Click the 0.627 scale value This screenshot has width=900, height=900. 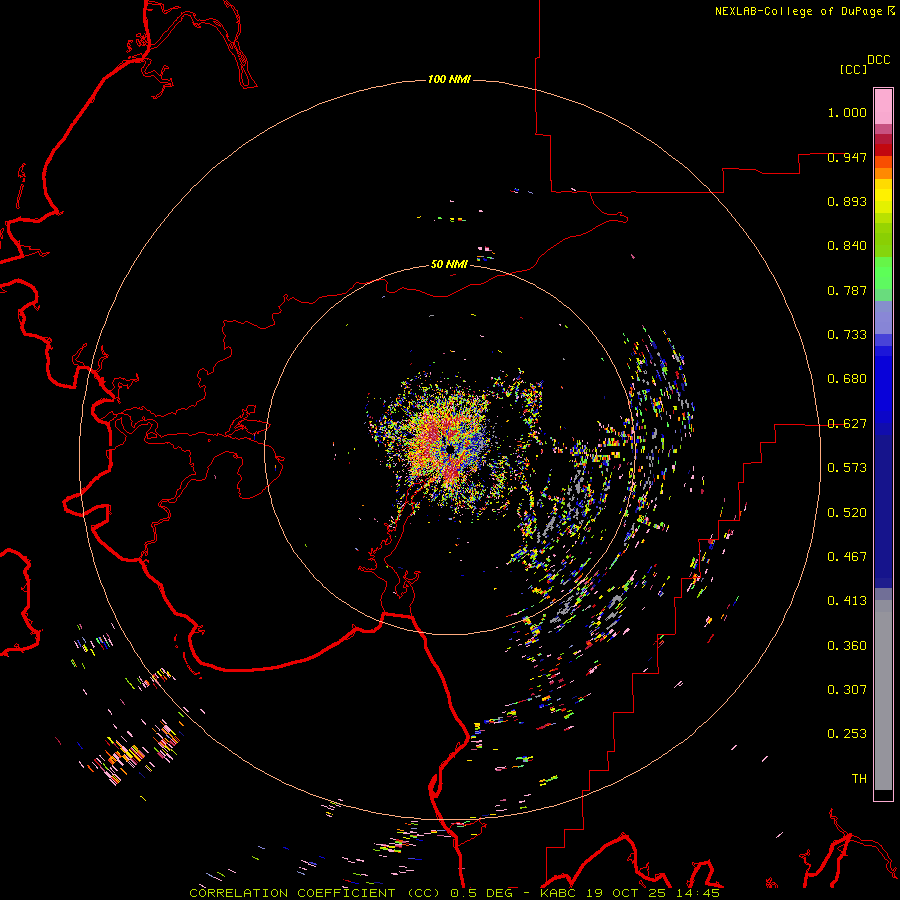(x=847, y=424)
